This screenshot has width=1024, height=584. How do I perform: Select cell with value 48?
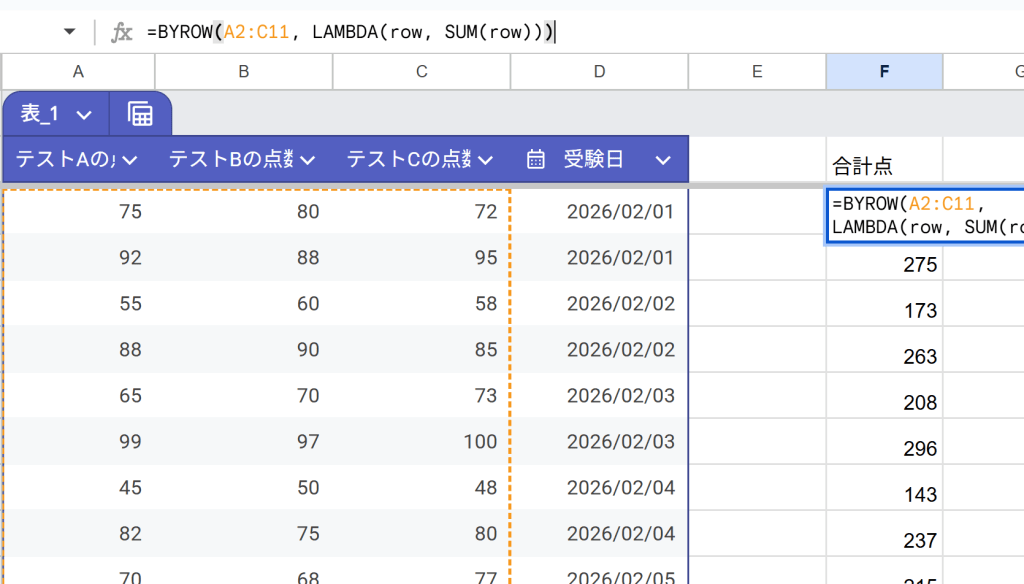pyautogui.click(x=422, y=488)
